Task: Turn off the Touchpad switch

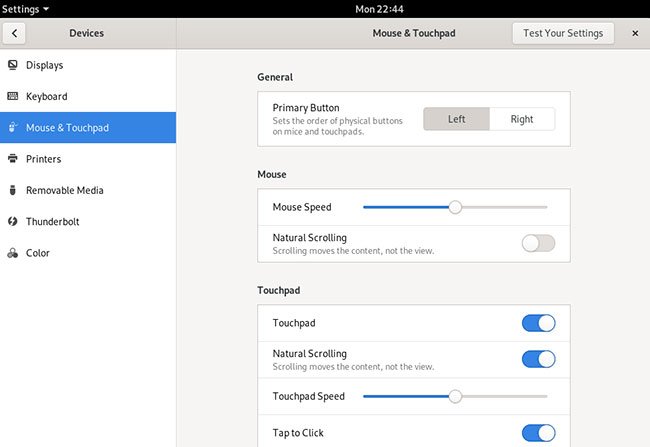Action: pos(538,323)
